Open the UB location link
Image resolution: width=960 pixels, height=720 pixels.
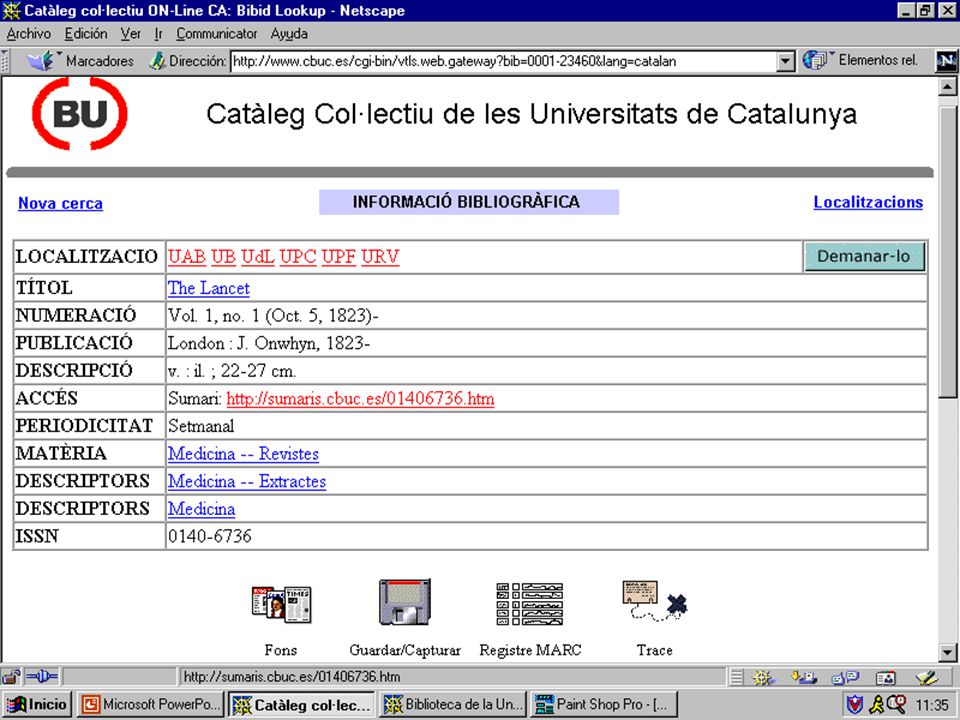[223, 257]
